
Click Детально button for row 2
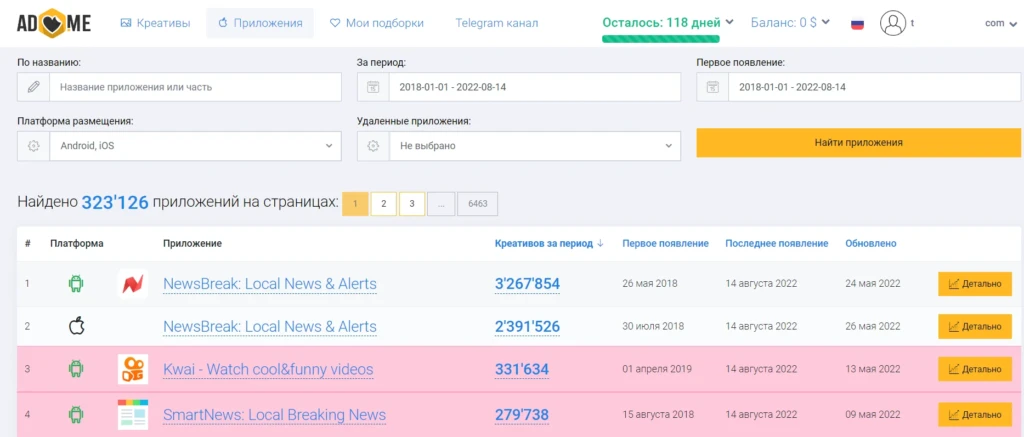[974, 327]
